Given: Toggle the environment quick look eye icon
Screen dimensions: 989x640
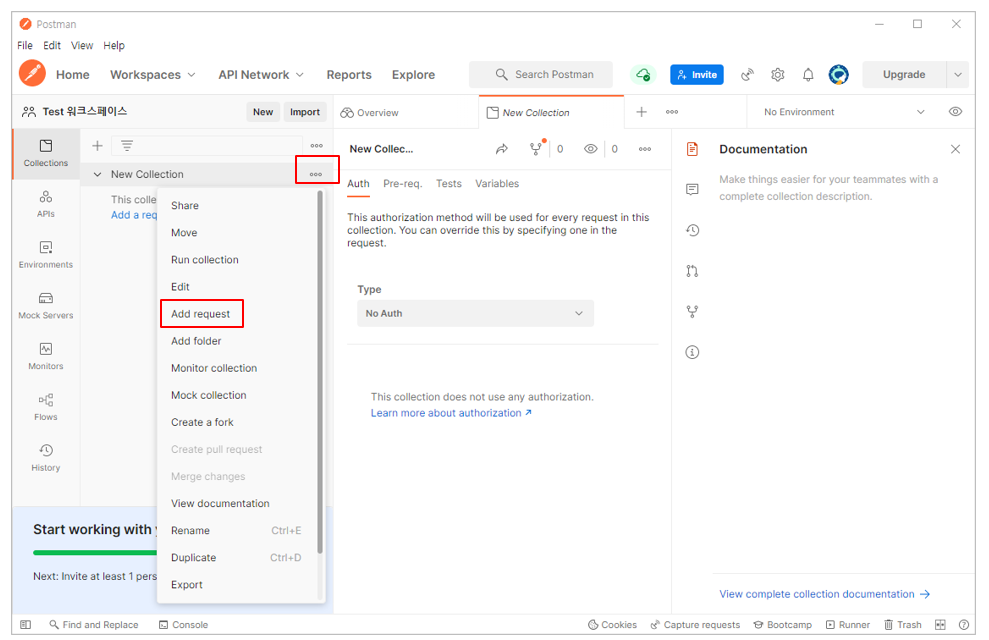Looking at the screenshot, I should (x=956, y=112).
